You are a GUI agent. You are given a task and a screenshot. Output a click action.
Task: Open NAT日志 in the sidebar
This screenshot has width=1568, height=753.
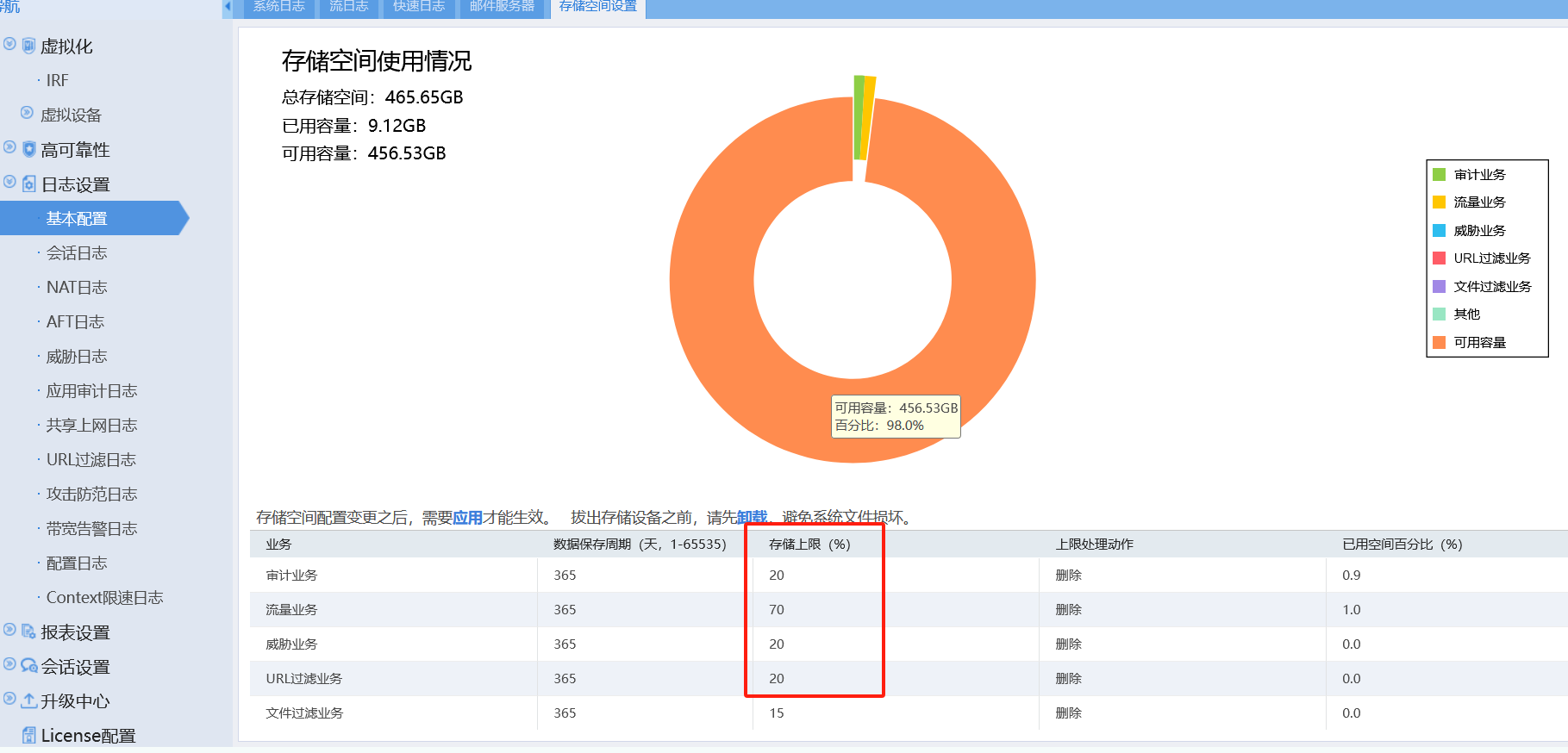point(77,287)
